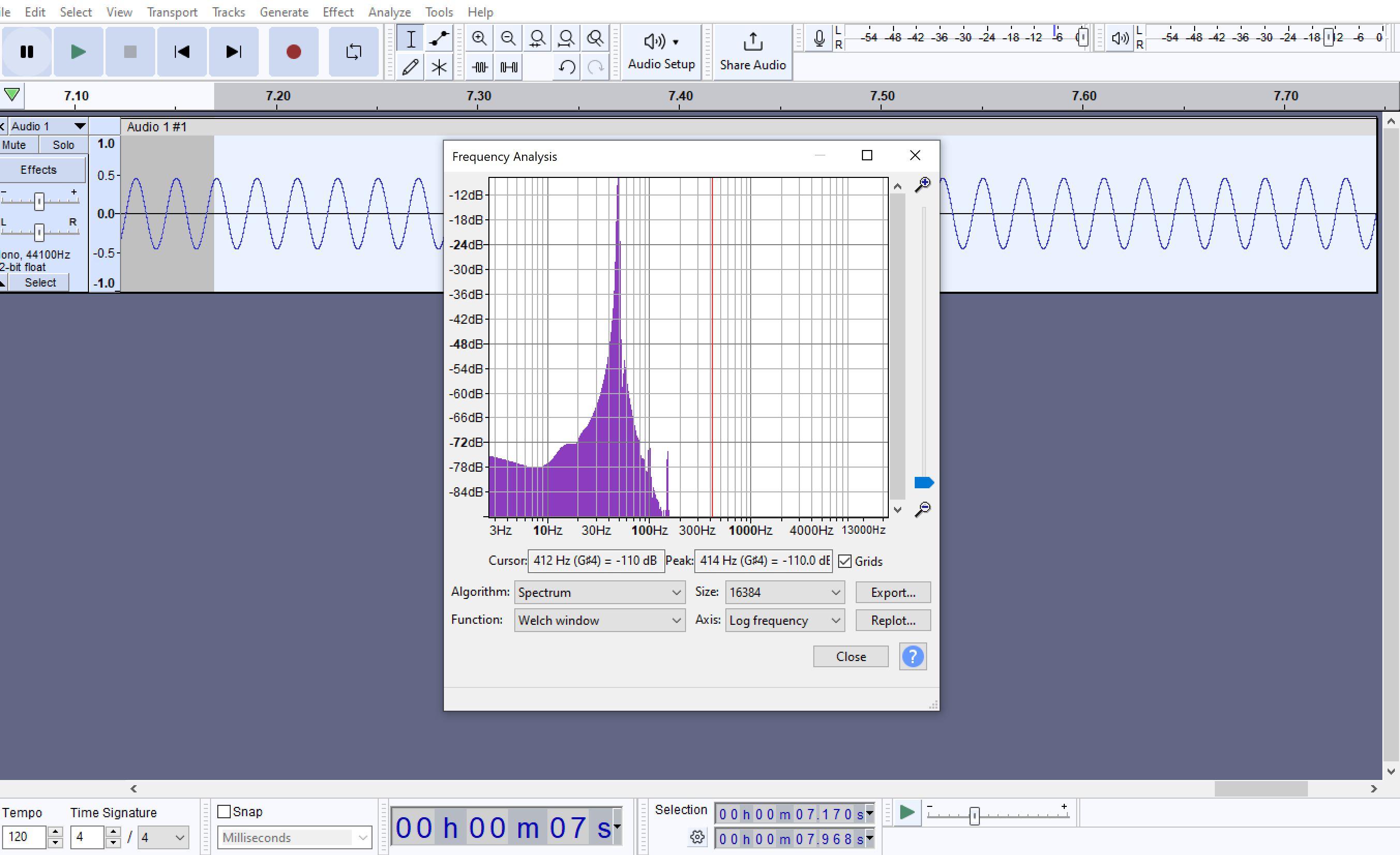Click the Cursor frequency readout field
The width and height of the screenshot is (1400, 855).
[595, 561]
